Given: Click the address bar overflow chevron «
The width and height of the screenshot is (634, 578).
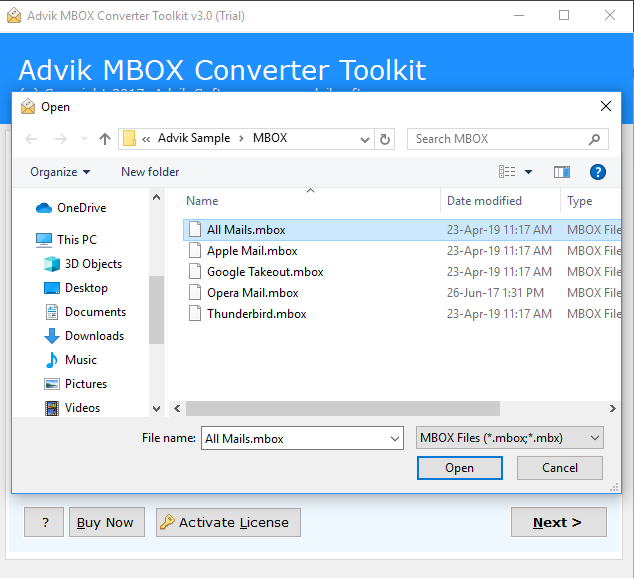Looking at the screenshot, I should click(x=146, y=139).
